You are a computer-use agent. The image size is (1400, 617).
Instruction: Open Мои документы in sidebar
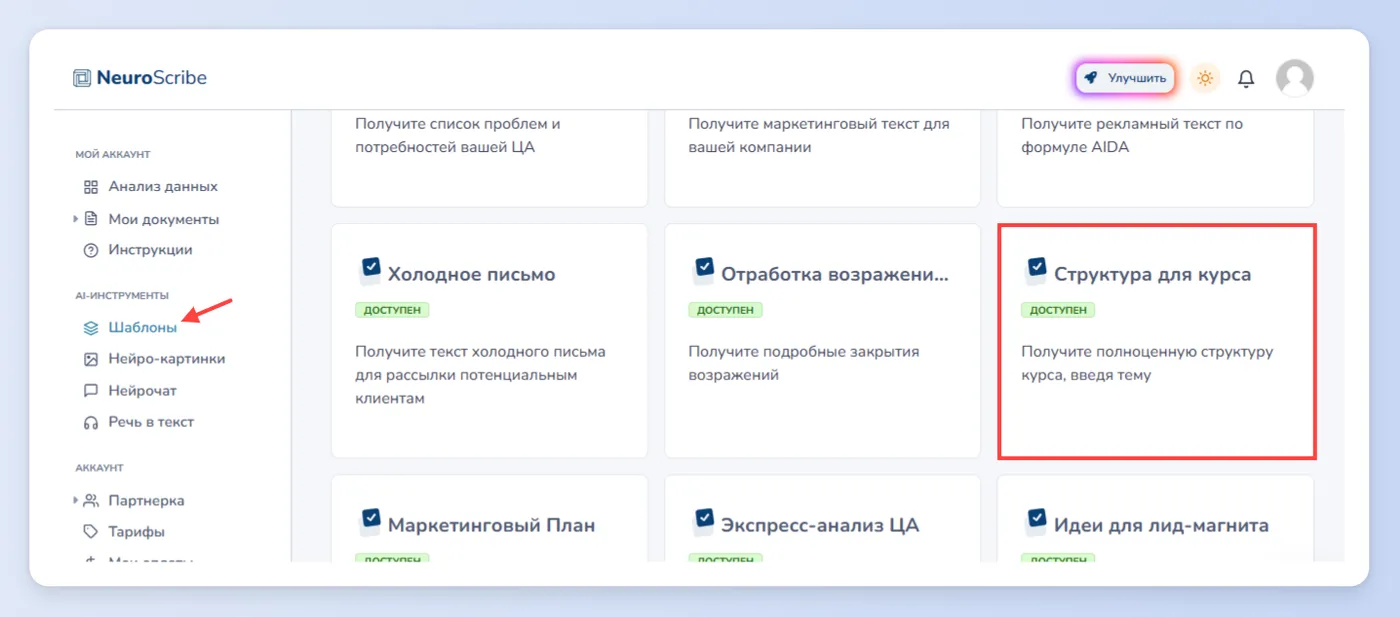point(164,219)
